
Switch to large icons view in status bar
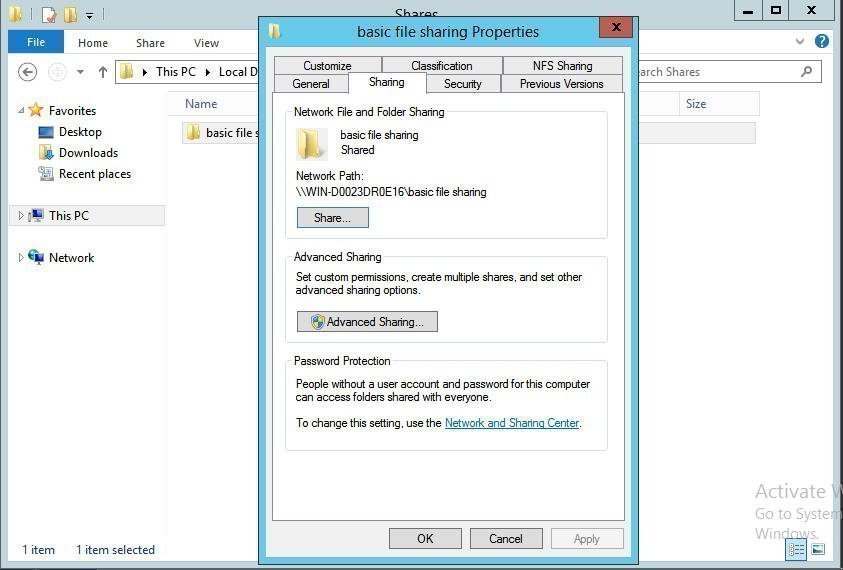point(818,549)
